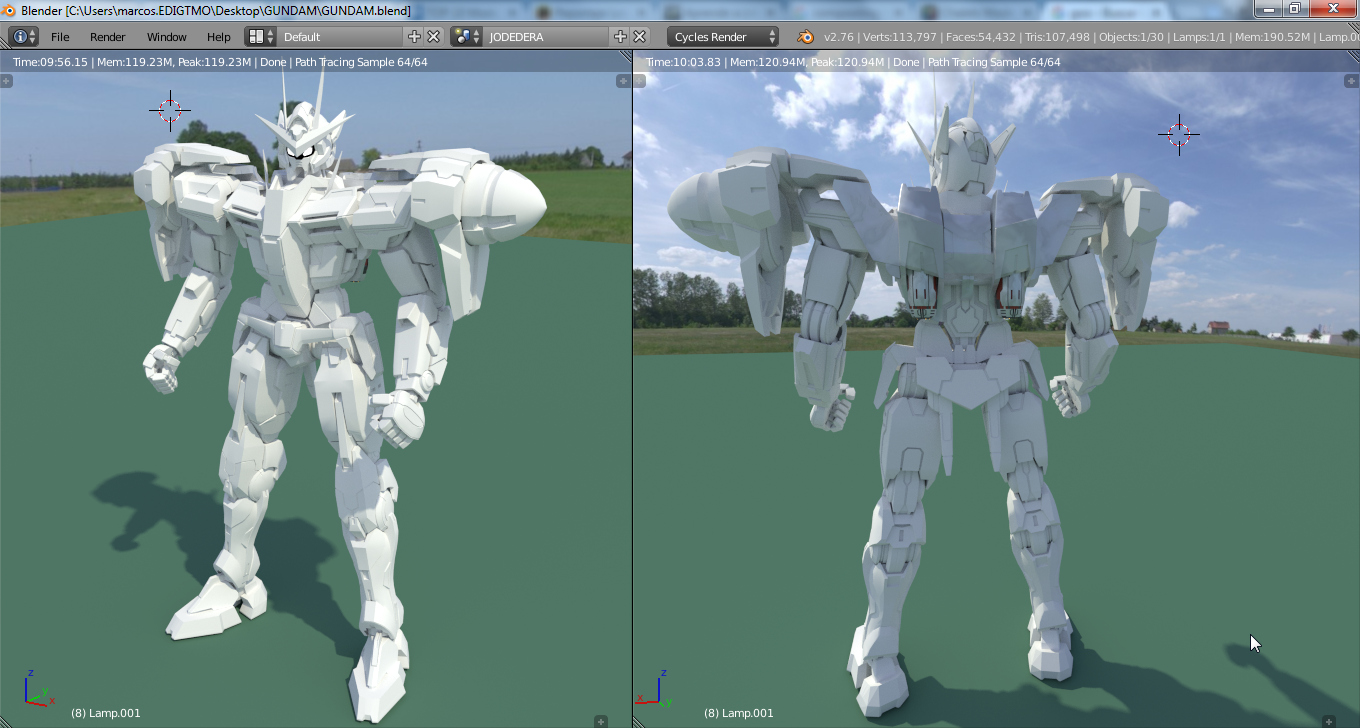Click (8) Lamp.001 label in left view
Viewport: 1360px width, 728px height.
(106, 713)
